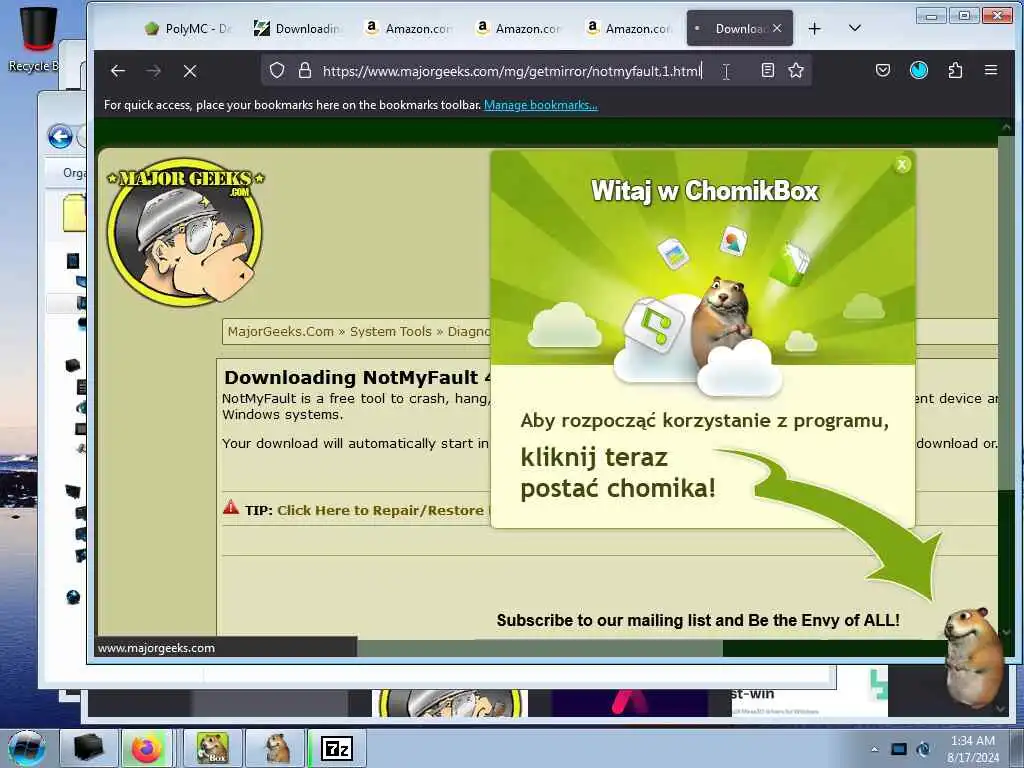Open the ChomikBox taskbar icon labeled Box

pos(213,748)
